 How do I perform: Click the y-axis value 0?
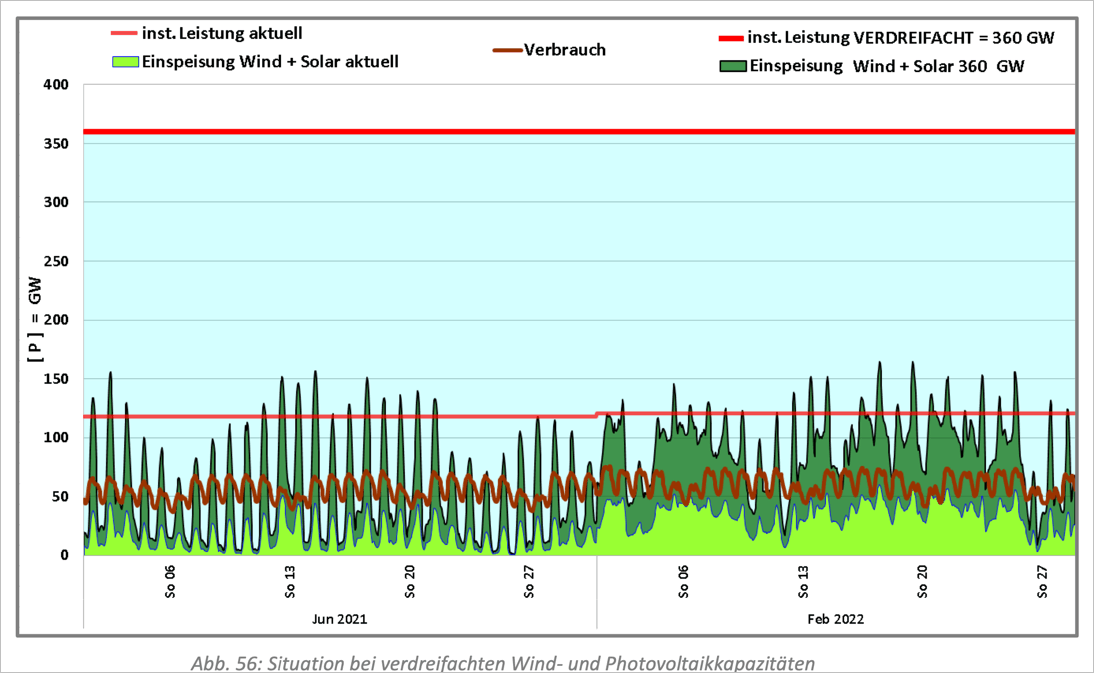65,555
